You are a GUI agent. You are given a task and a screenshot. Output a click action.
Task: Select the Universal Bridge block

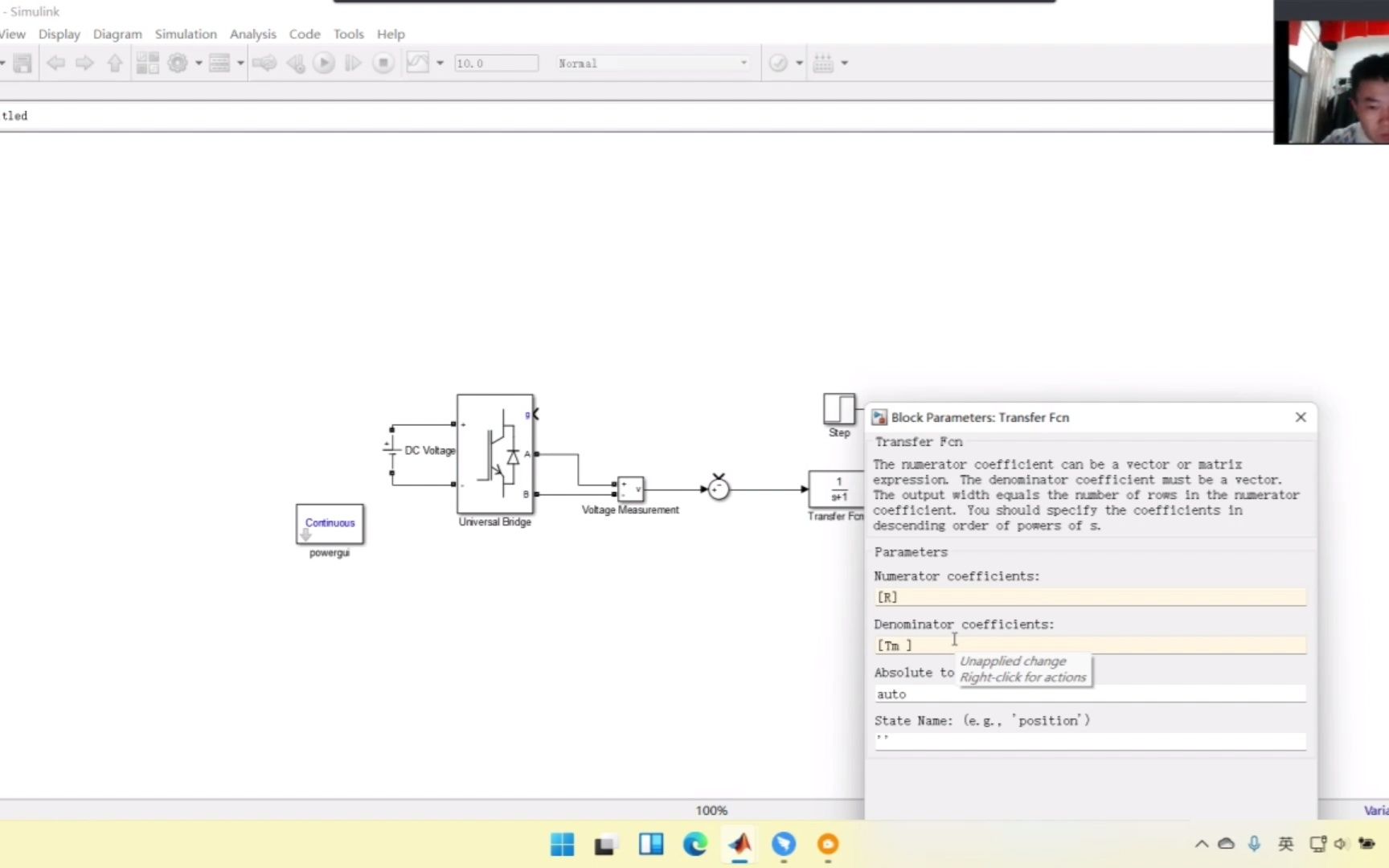click(495, 454)
